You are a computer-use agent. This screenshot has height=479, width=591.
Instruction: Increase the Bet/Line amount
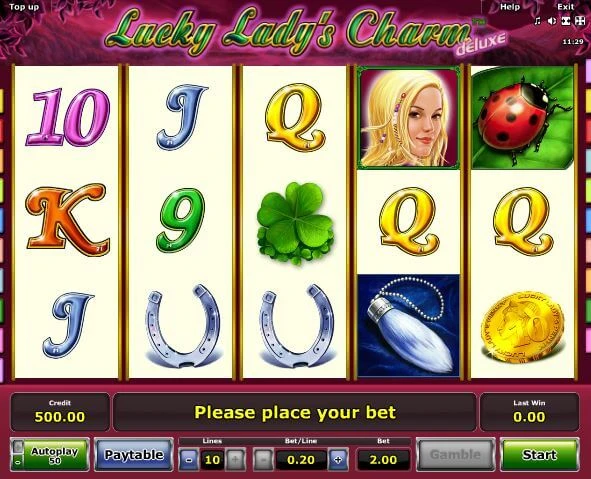pos(338,459)
